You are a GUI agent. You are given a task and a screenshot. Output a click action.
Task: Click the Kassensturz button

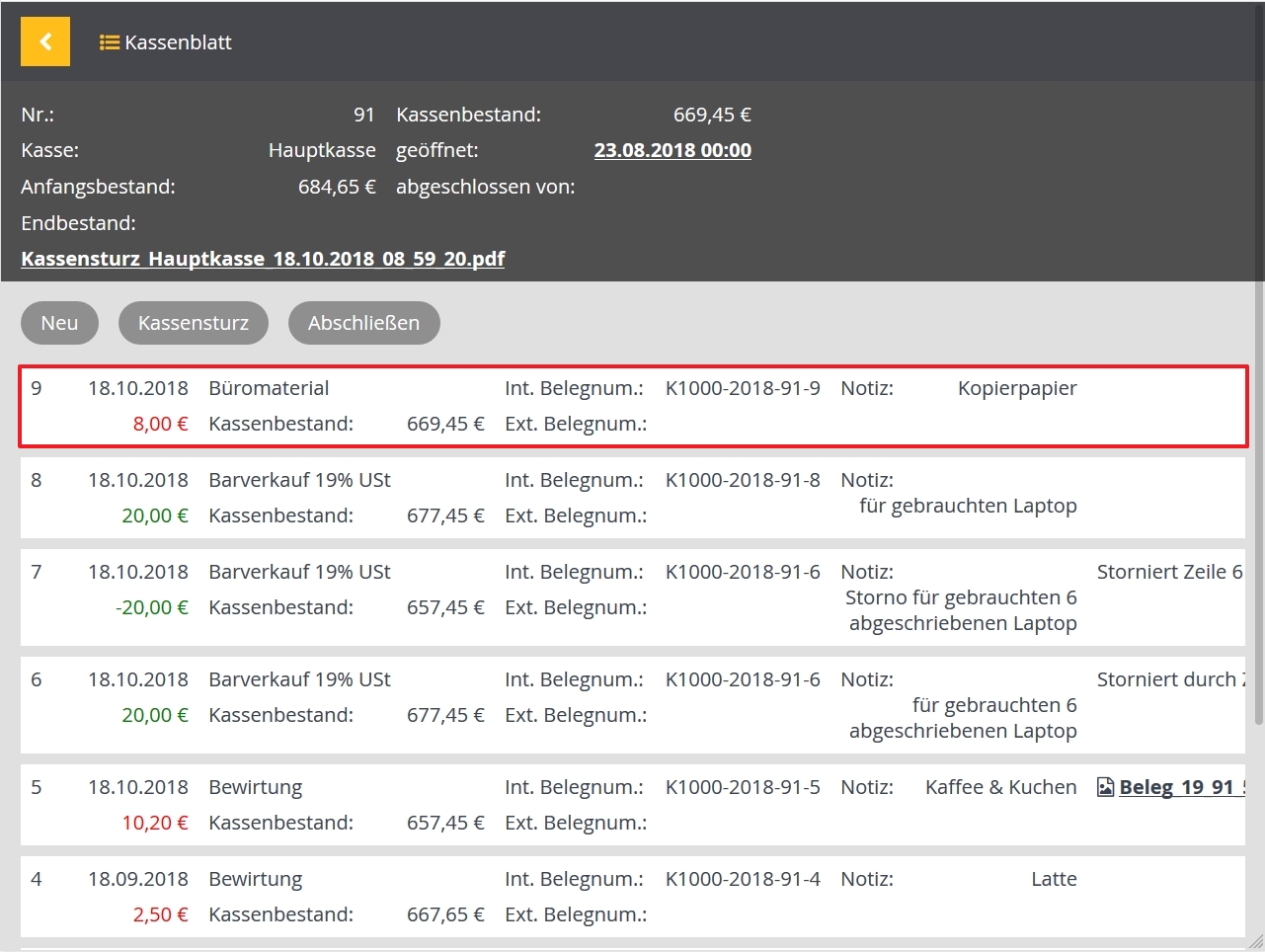pos(194,323)
